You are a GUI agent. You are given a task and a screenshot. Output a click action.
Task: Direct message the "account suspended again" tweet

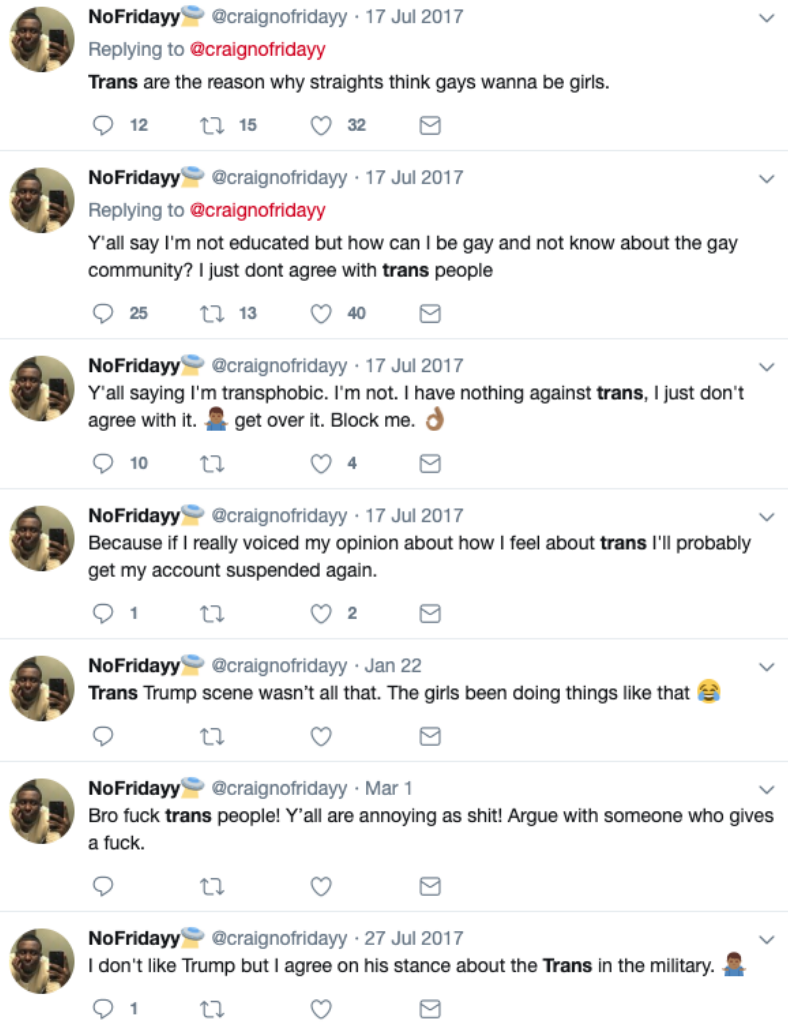pyautogui.click(x=429, y=613)
